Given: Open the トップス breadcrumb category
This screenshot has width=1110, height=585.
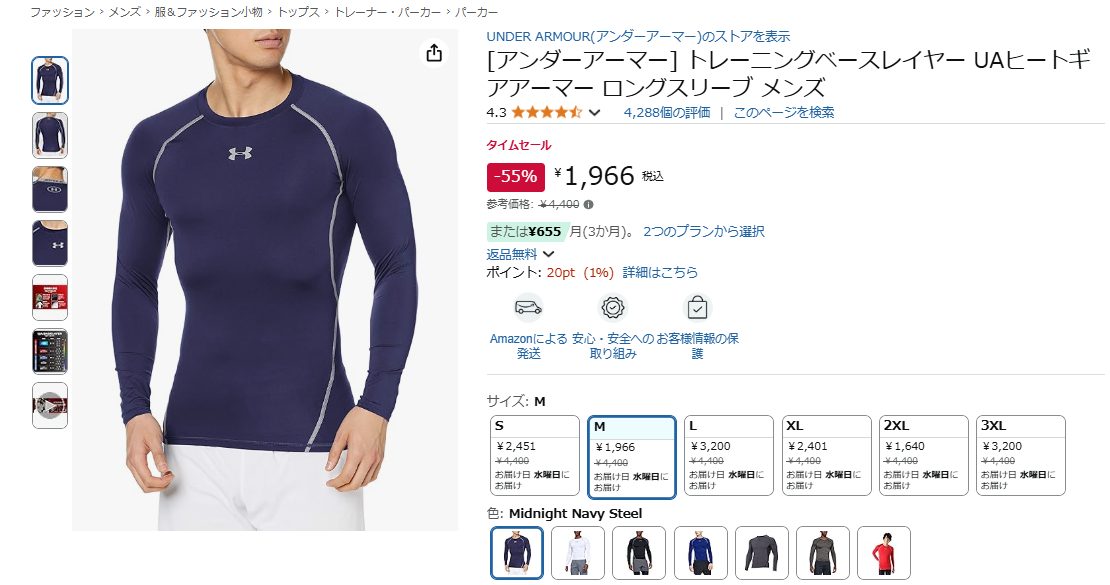Looking at the screenshot, I should click(x=298, y=12).
